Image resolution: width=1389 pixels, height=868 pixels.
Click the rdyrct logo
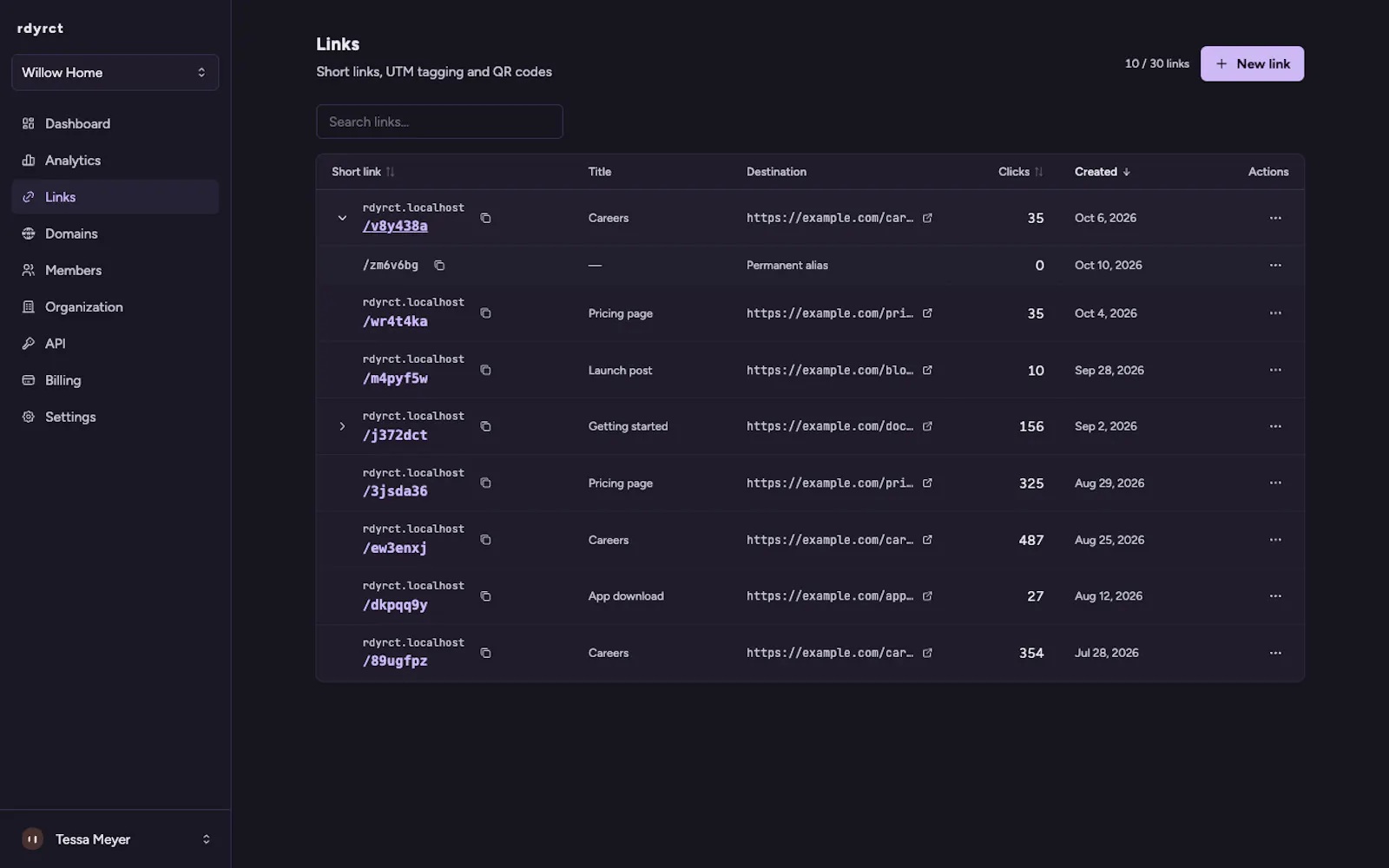coord(40,29)
